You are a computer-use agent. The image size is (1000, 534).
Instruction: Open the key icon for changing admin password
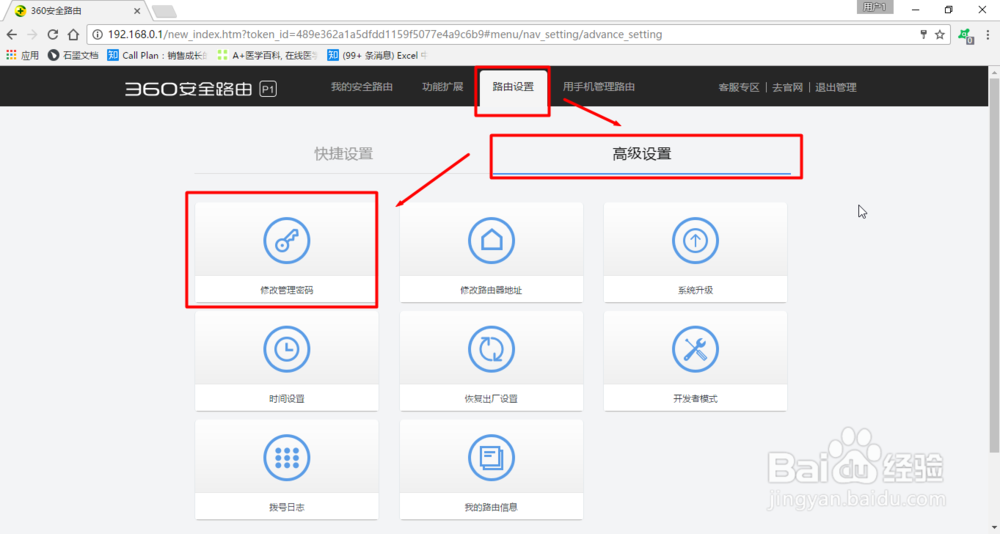287,241
